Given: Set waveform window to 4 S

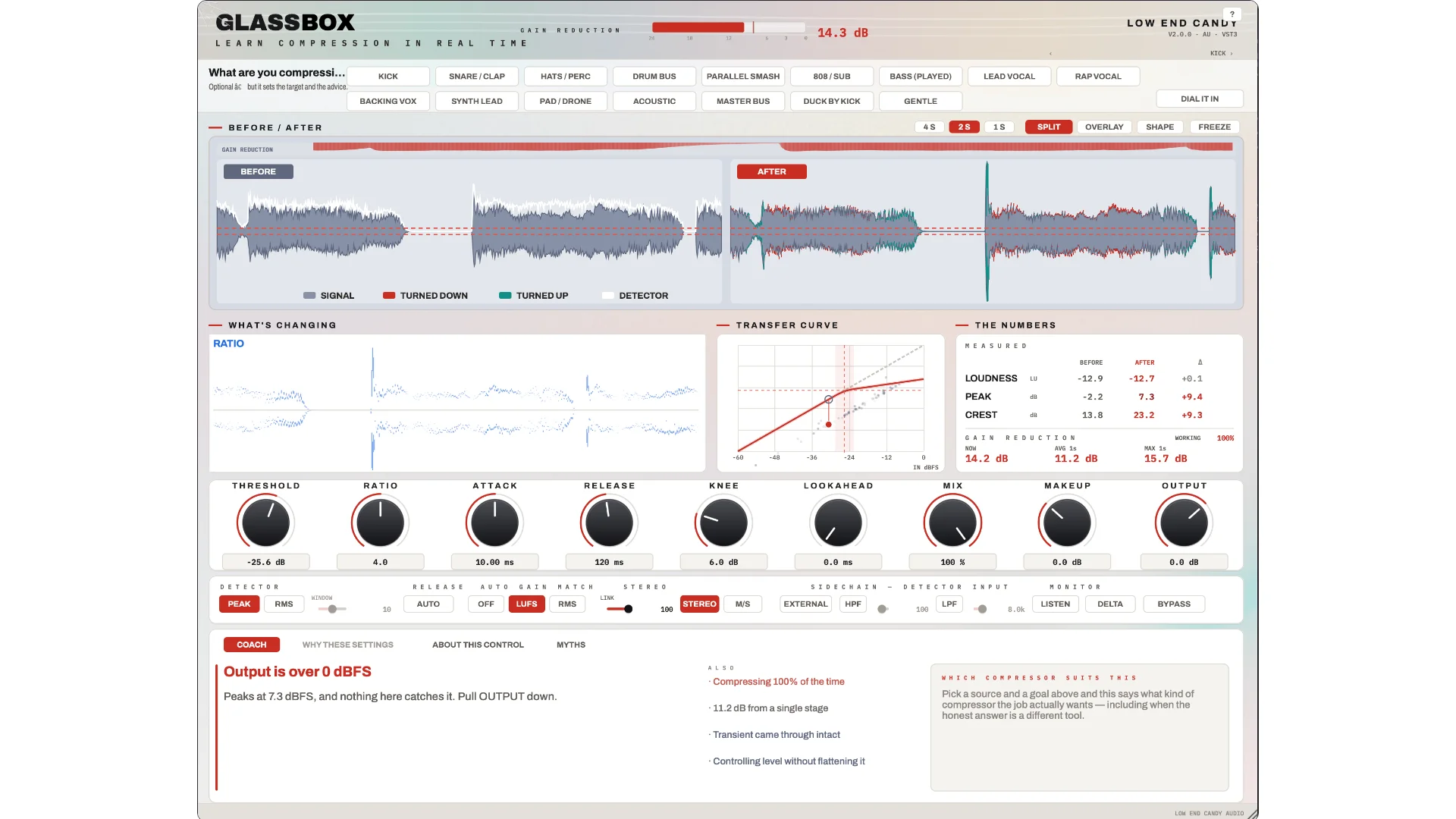Looking at the screenshot, I should (x=930, y=127).
